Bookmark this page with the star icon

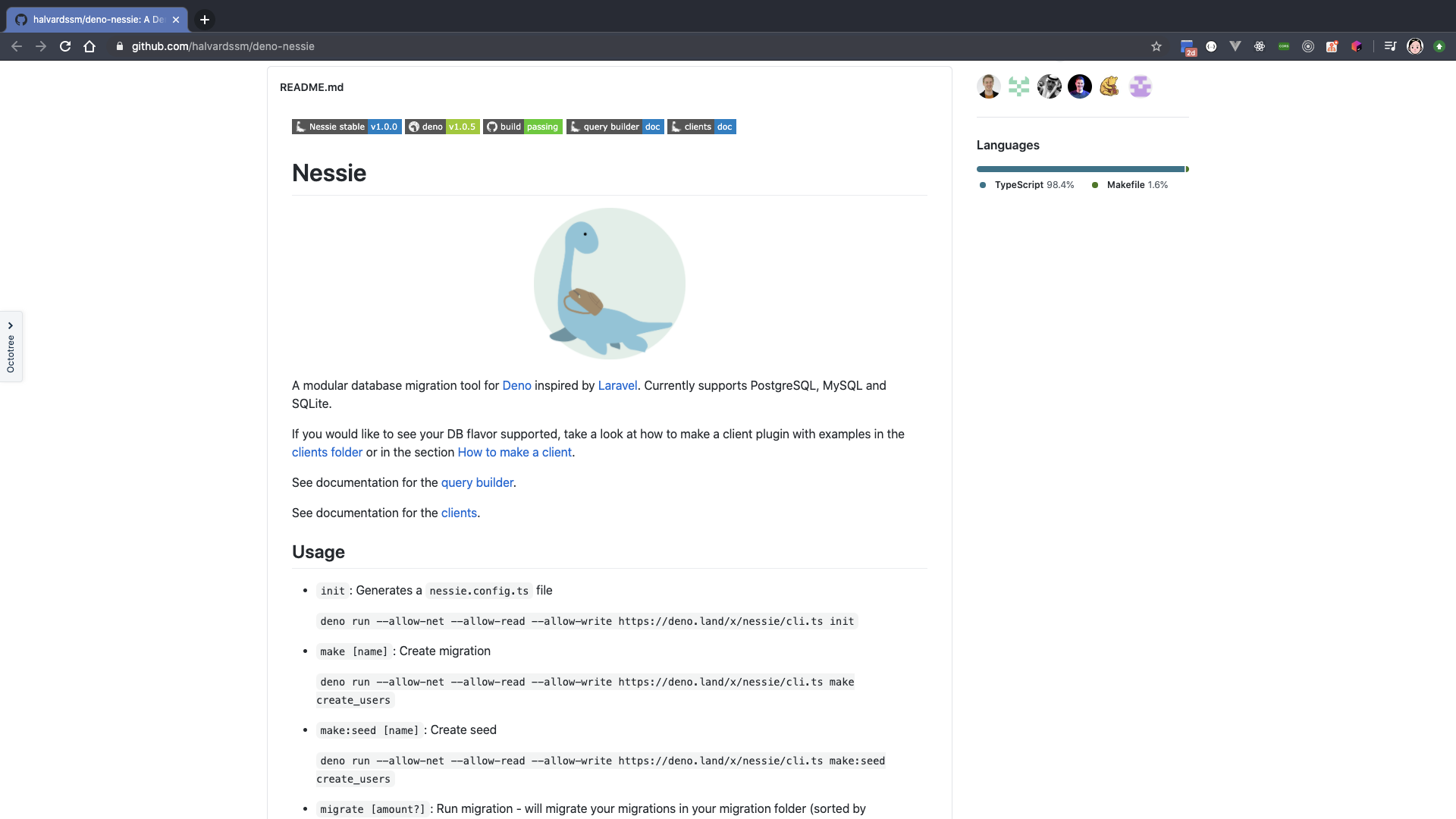click(x=1156, y=46)
